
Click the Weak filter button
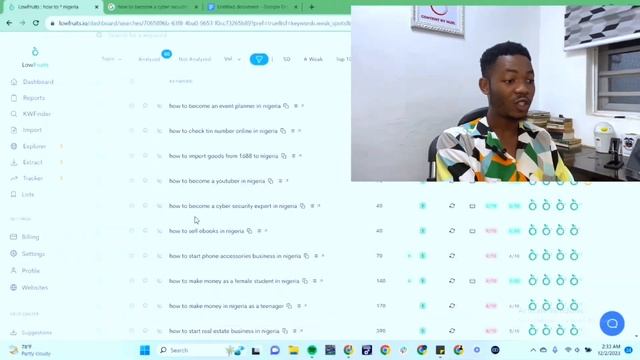point(313,59)
